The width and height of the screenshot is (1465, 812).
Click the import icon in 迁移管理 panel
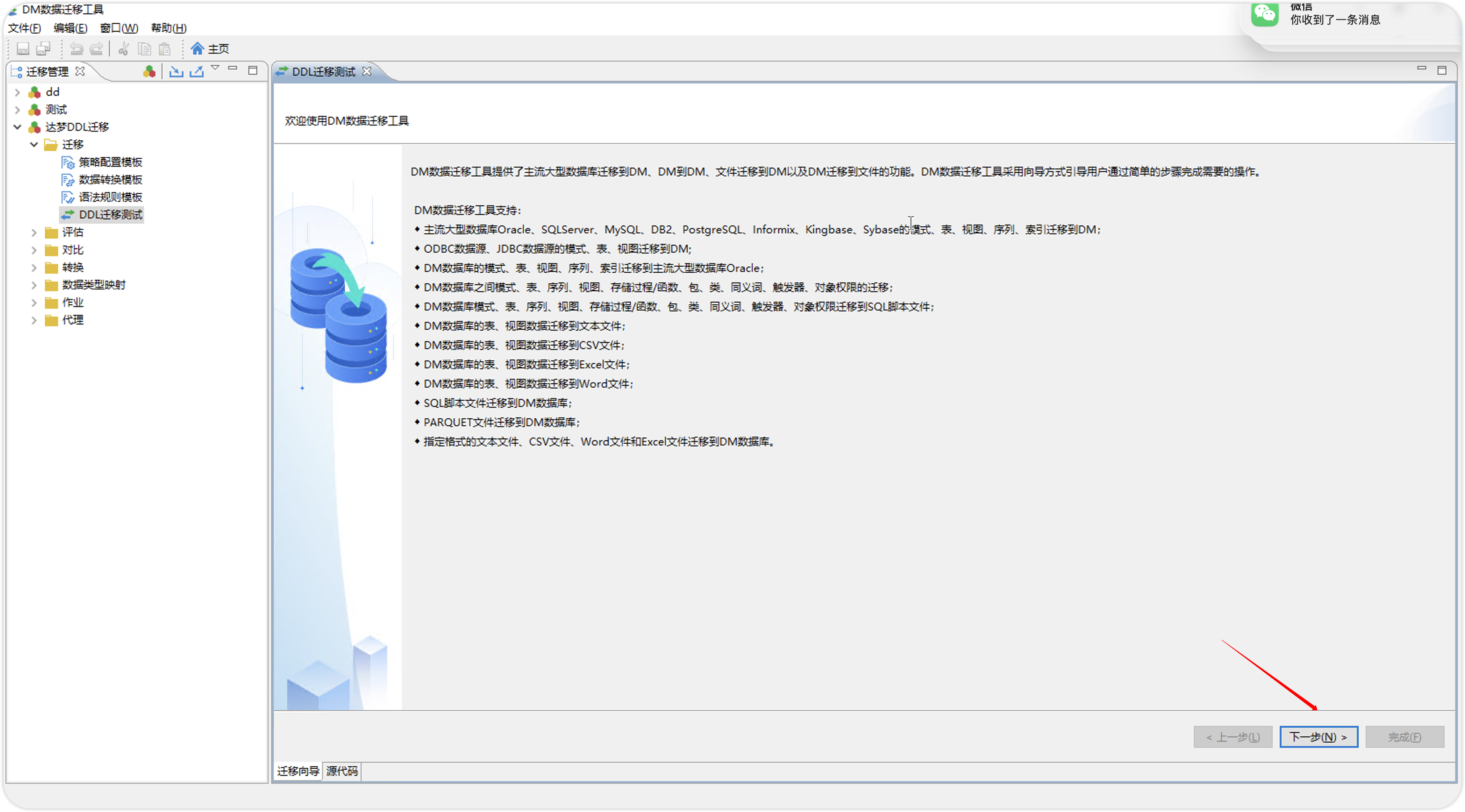176,71
